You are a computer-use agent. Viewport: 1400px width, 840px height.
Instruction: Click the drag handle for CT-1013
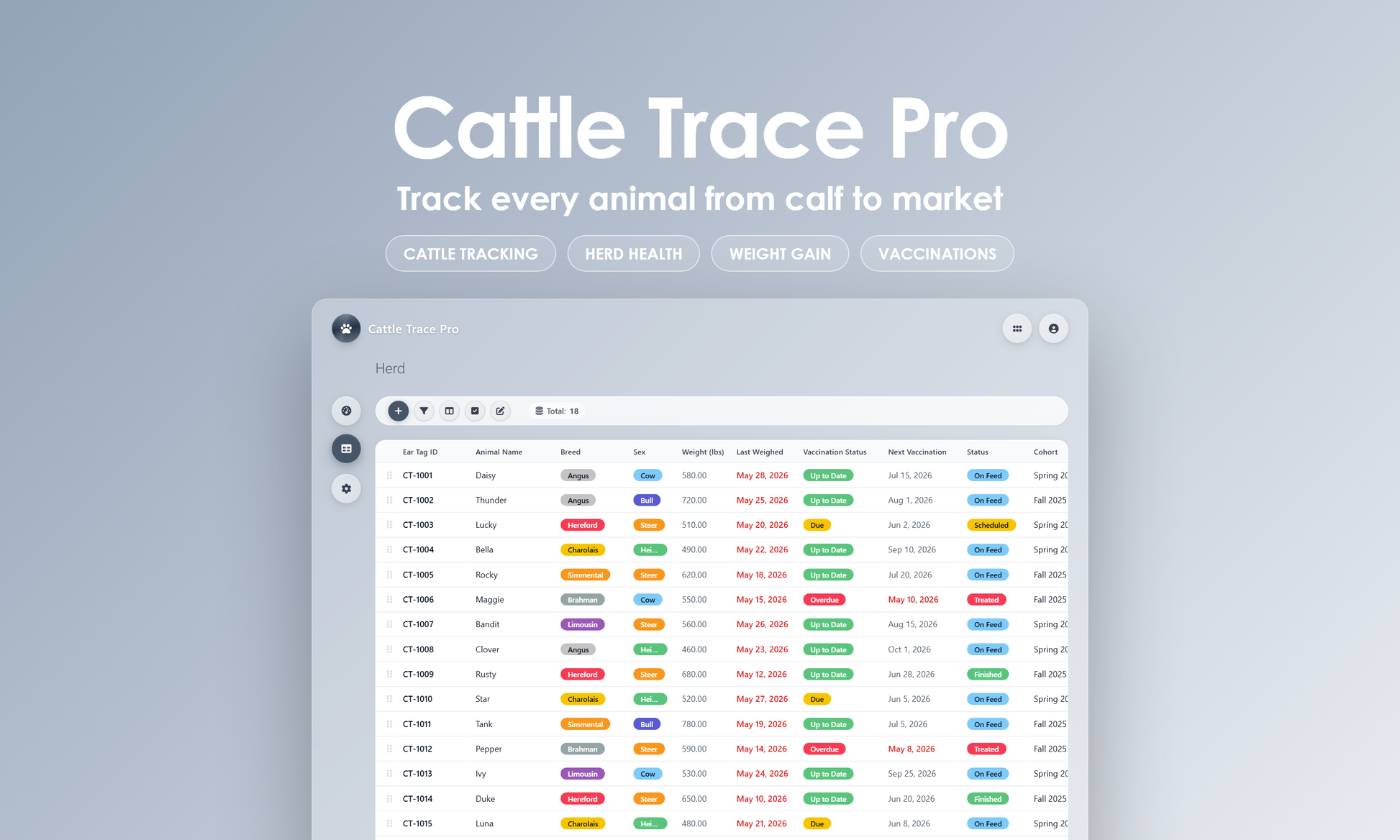389,774
